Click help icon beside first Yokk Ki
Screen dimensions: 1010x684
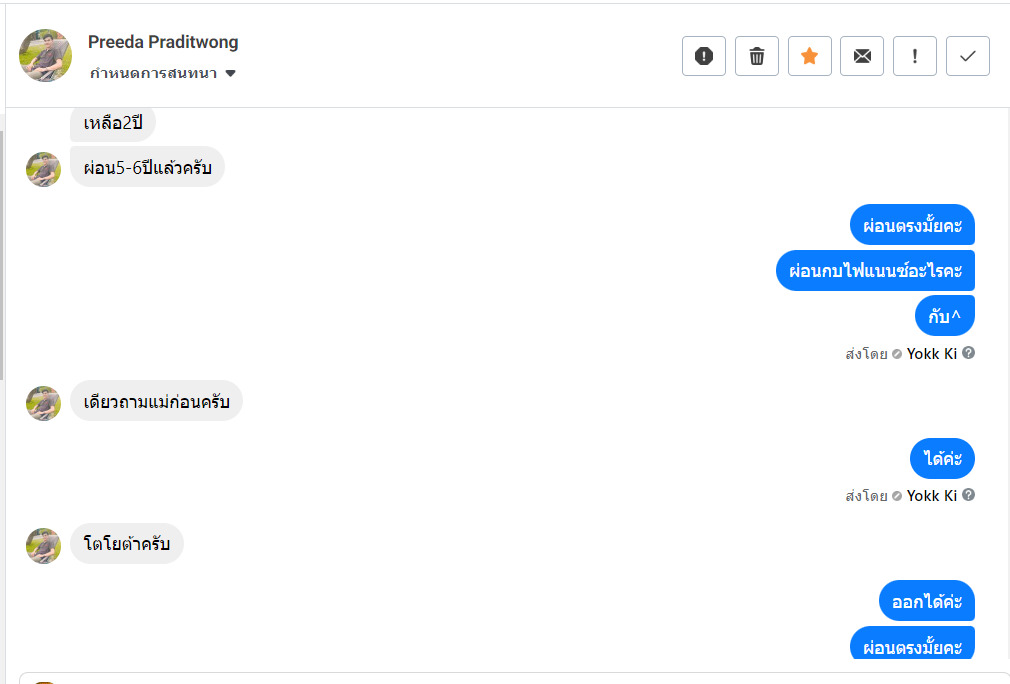[x=969, y=353]
